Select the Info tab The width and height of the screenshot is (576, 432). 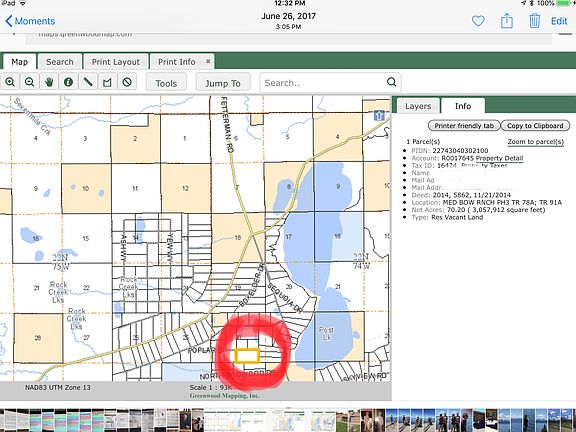[x=463, y=106]
